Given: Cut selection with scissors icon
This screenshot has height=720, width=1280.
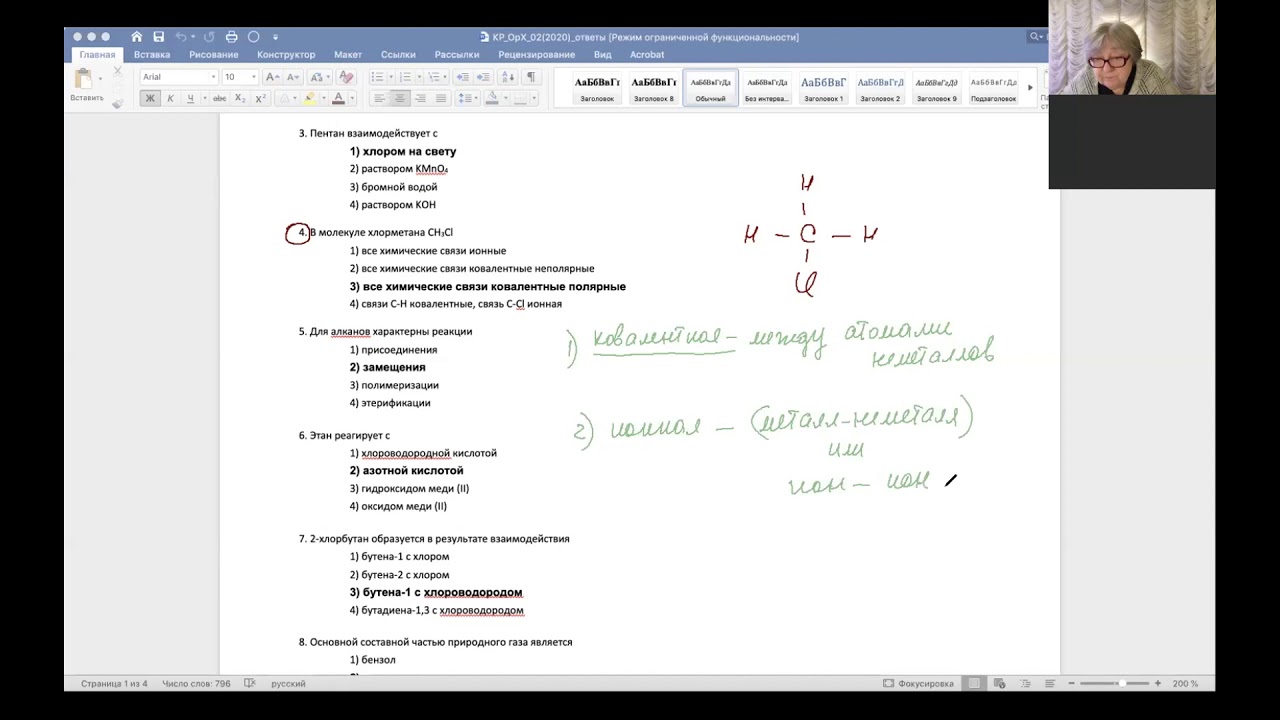Looking at the screenshot, I should (117, 72).
